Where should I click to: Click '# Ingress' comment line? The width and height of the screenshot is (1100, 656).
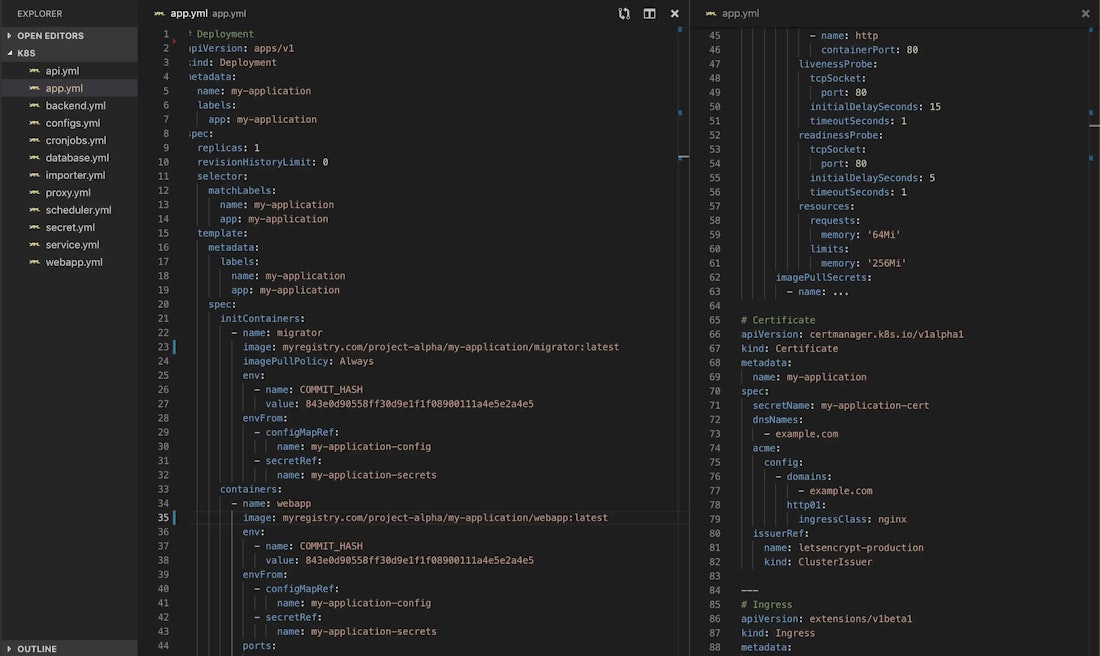point(766,605)
